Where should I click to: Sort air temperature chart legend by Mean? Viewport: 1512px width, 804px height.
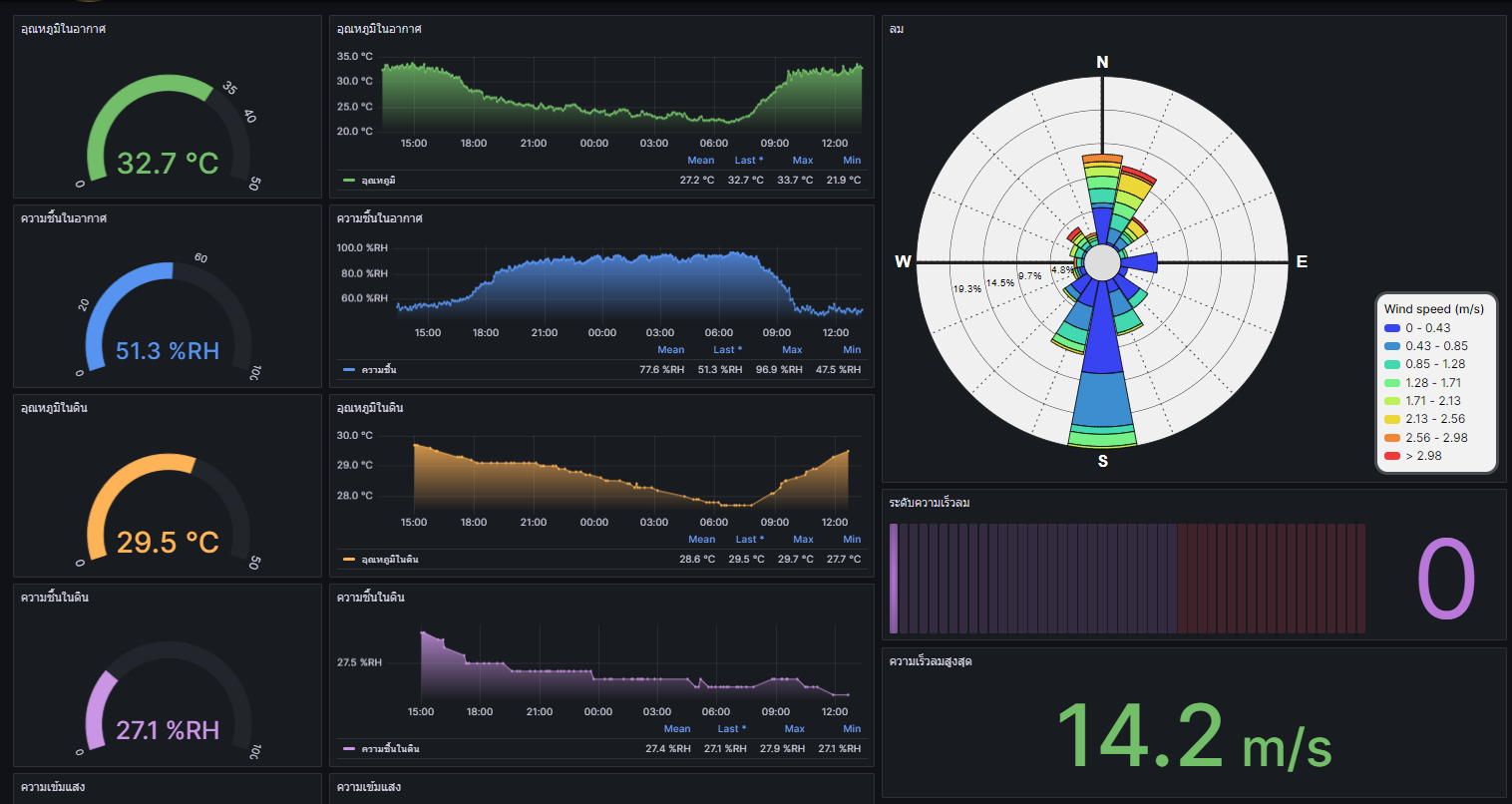coord(700,160)
